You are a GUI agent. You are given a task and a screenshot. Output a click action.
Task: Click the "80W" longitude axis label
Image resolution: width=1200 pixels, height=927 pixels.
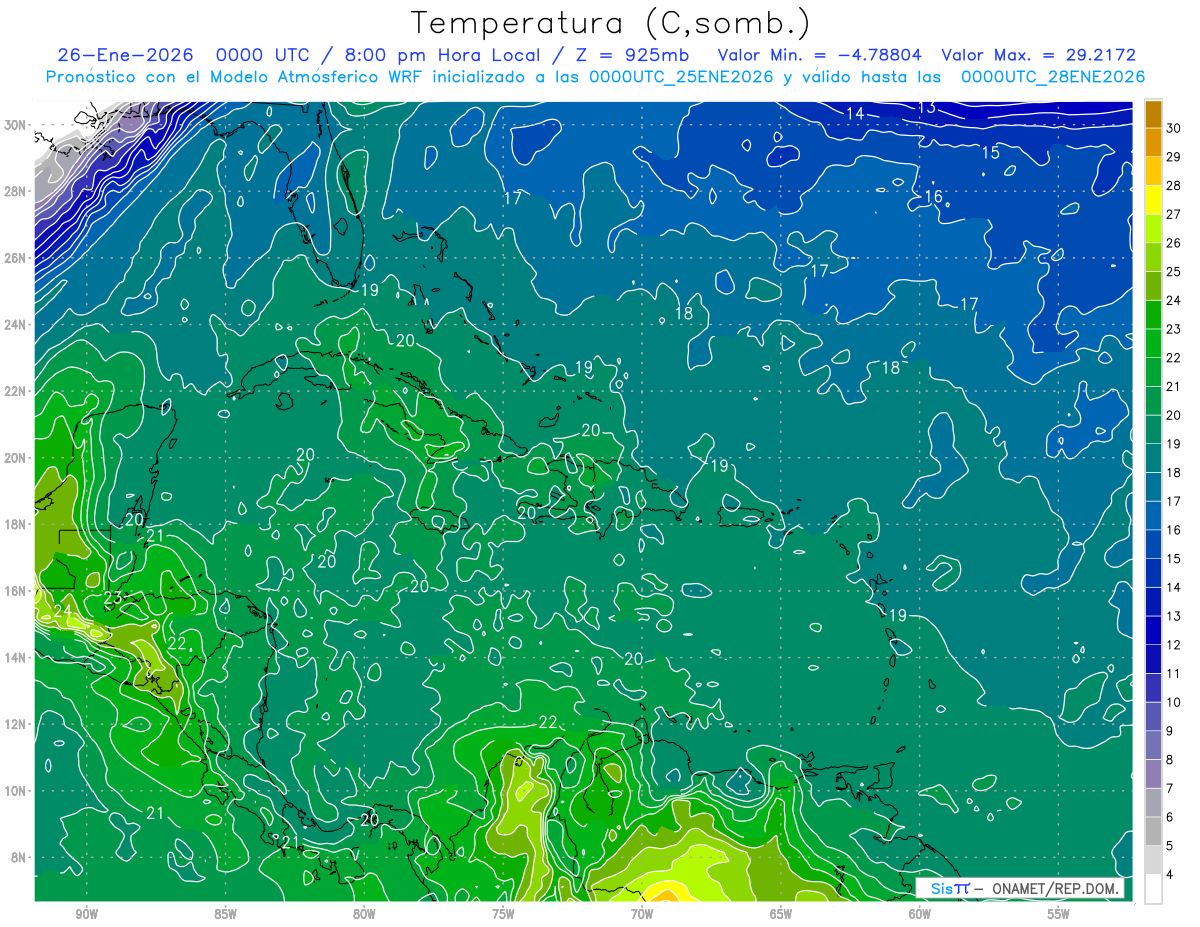tap(364, 914)
